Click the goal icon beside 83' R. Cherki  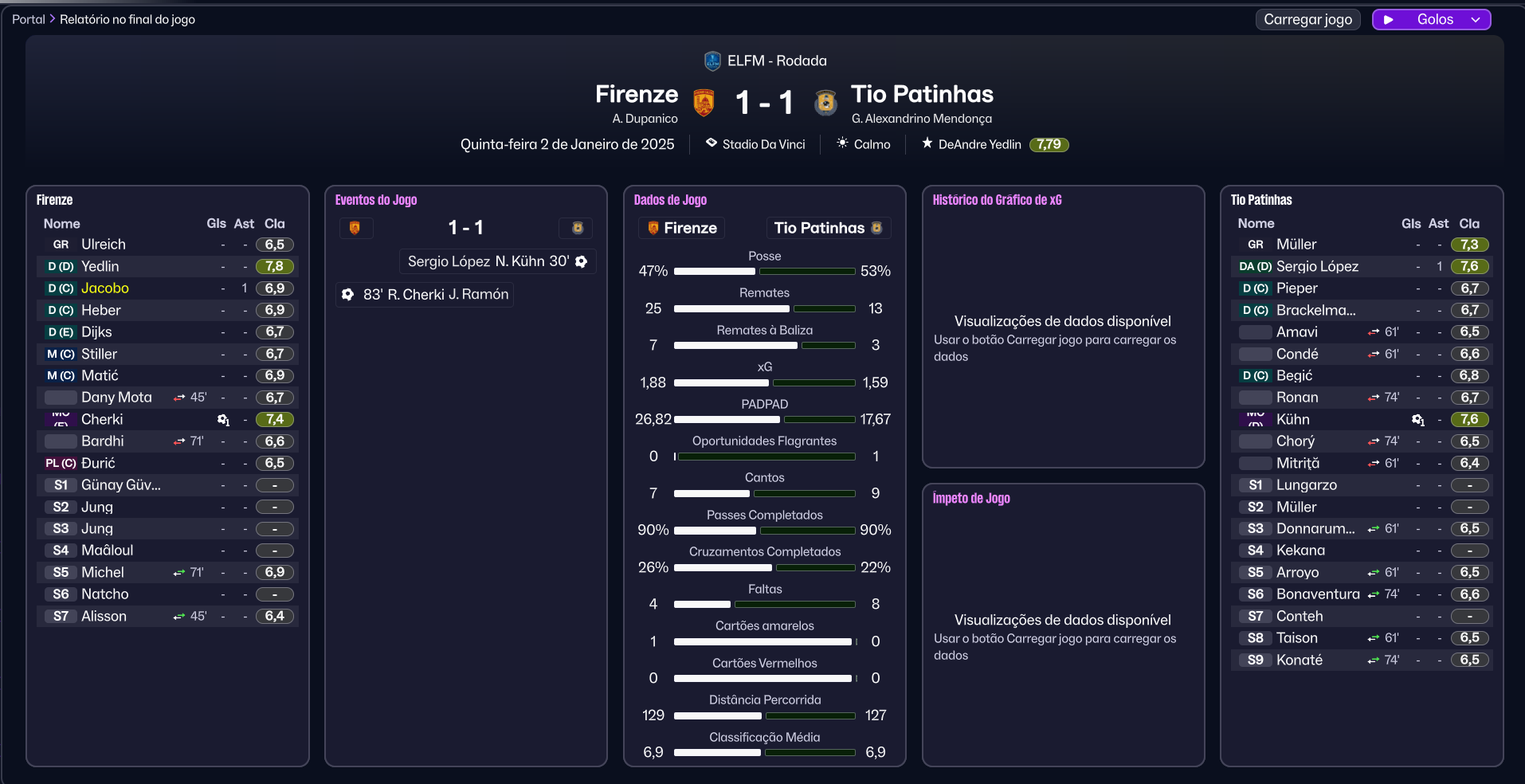(x=347, y=295)
